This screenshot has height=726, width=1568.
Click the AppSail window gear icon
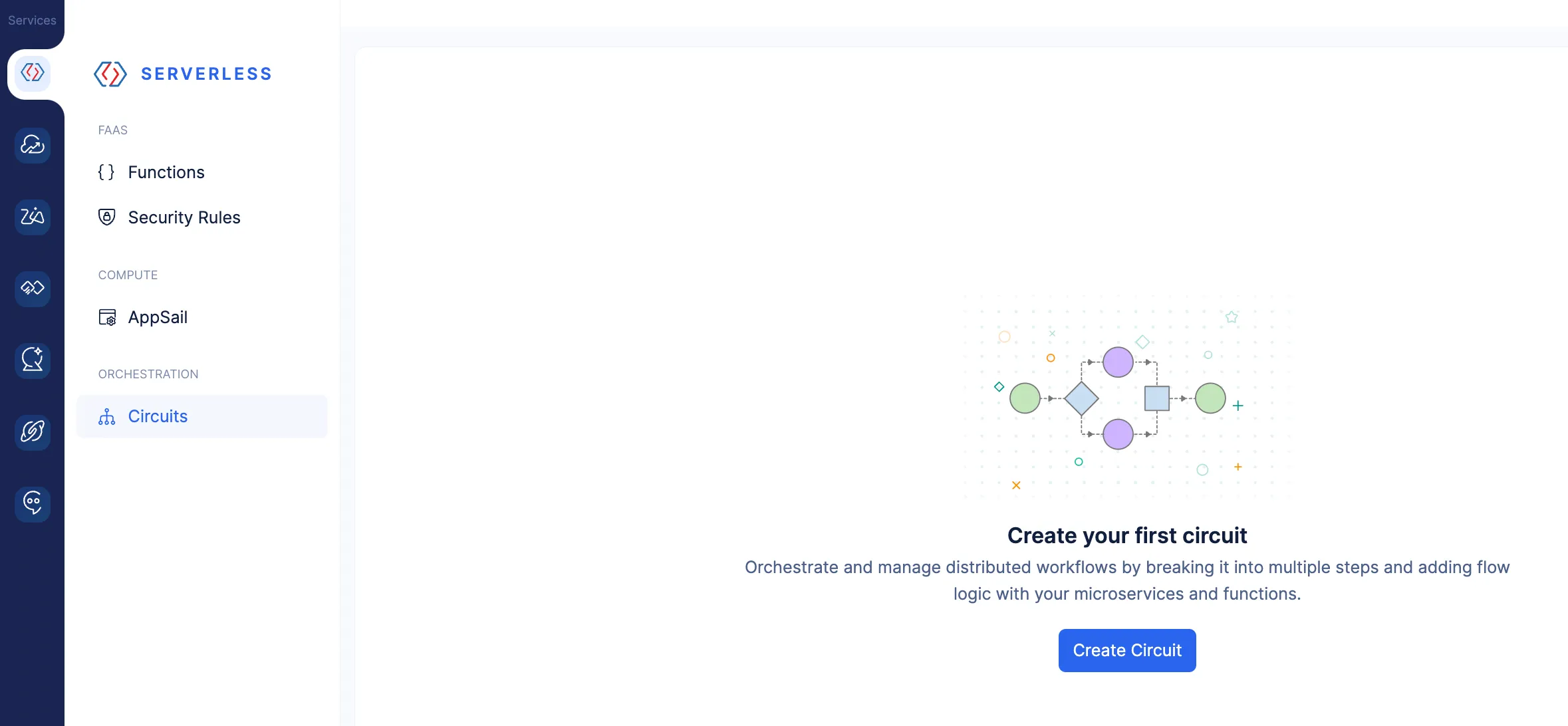(x=107, y=318)
